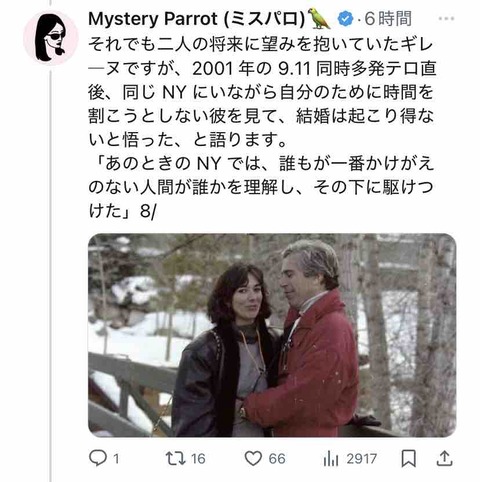This screenshot has height=482, width=480.
Task: Click the retweet count 16
Action: tap(198, 459)
